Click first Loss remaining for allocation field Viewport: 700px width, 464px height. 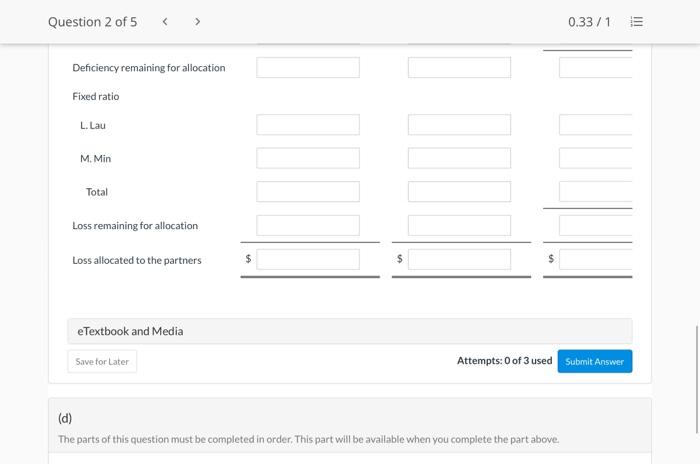(x=308, y=226)
